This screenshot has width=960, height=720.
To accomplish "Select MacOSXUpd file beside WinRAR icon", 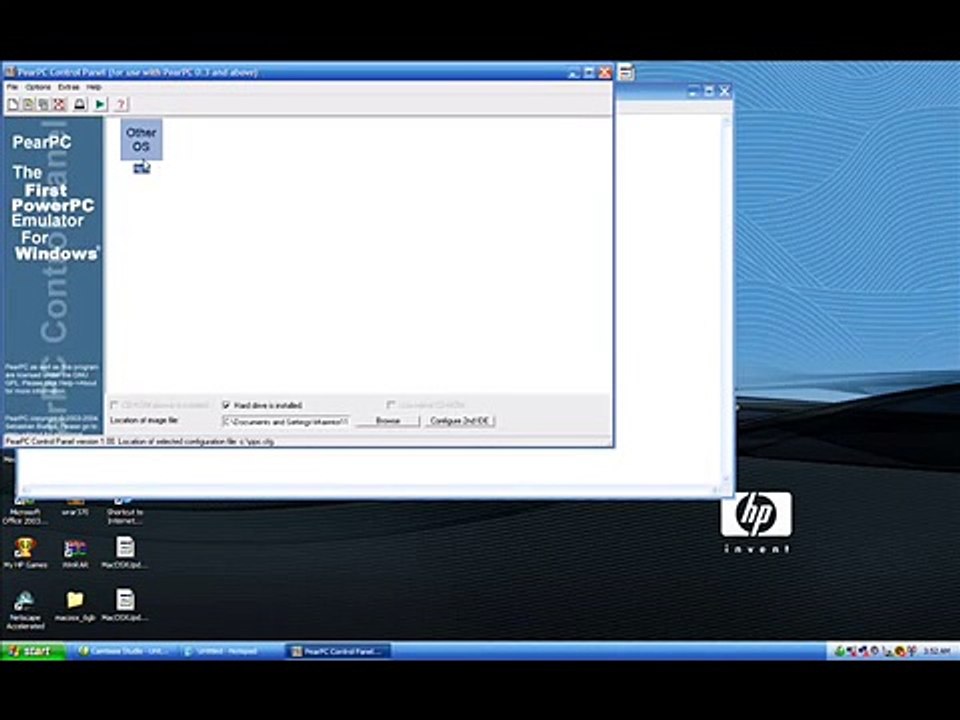I will (x=125, y=553).
